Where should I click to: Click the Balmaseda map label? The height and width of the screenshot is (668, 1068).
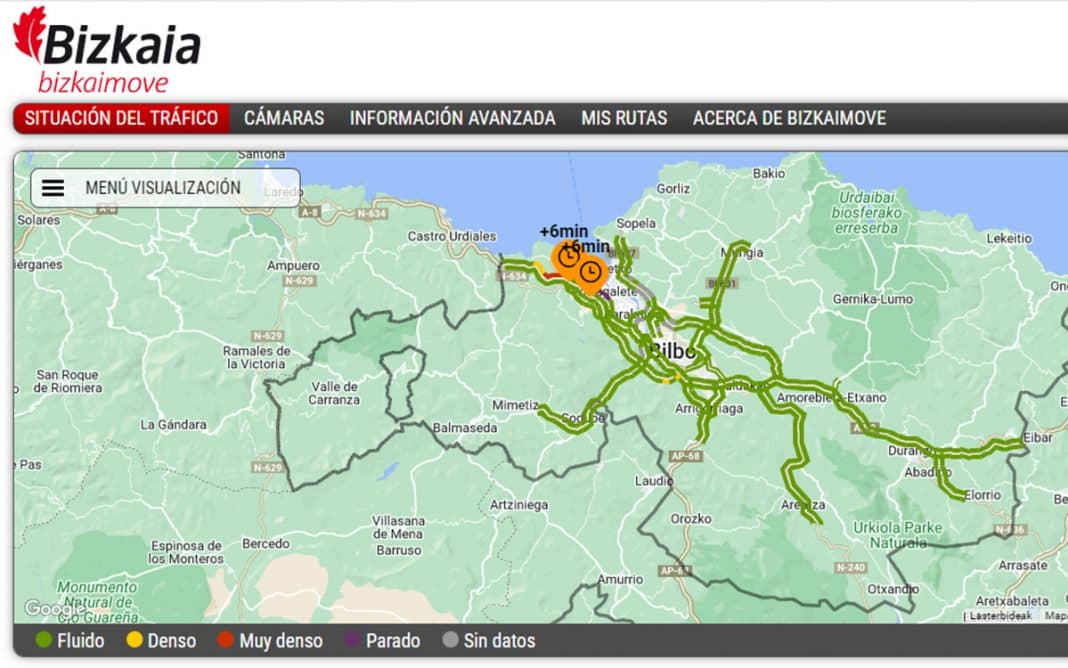click(465, 428)
